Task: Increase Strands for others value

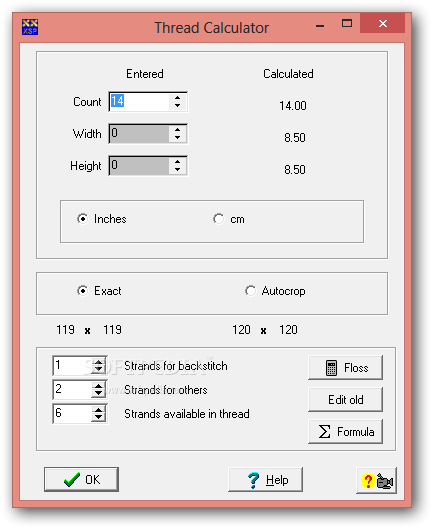Action: pyautogui.click(x=98, y=386)
